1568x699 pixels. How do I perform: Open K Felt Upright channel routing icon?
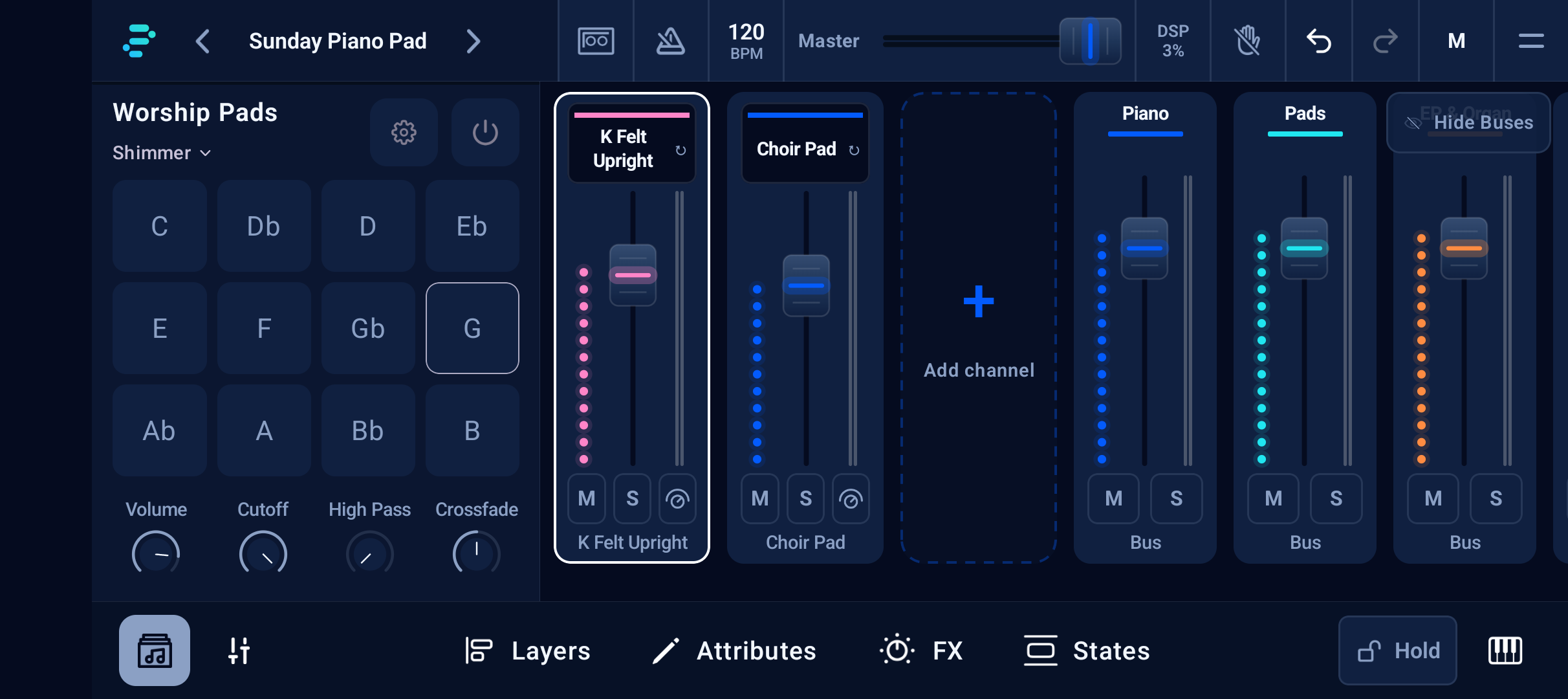(x=677, y=498)
